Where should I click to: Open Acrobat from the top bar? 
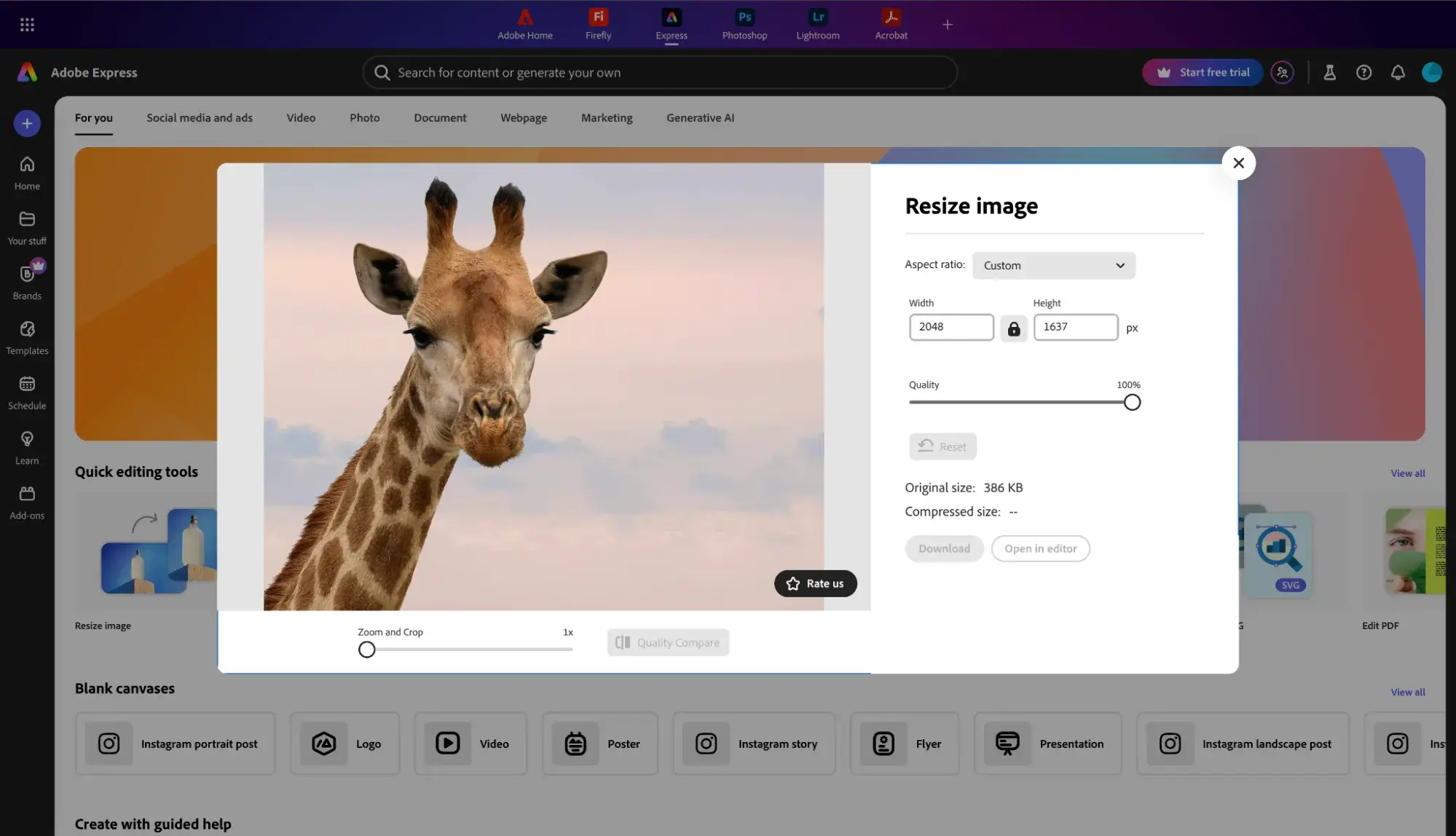click(x=889, y=24)
